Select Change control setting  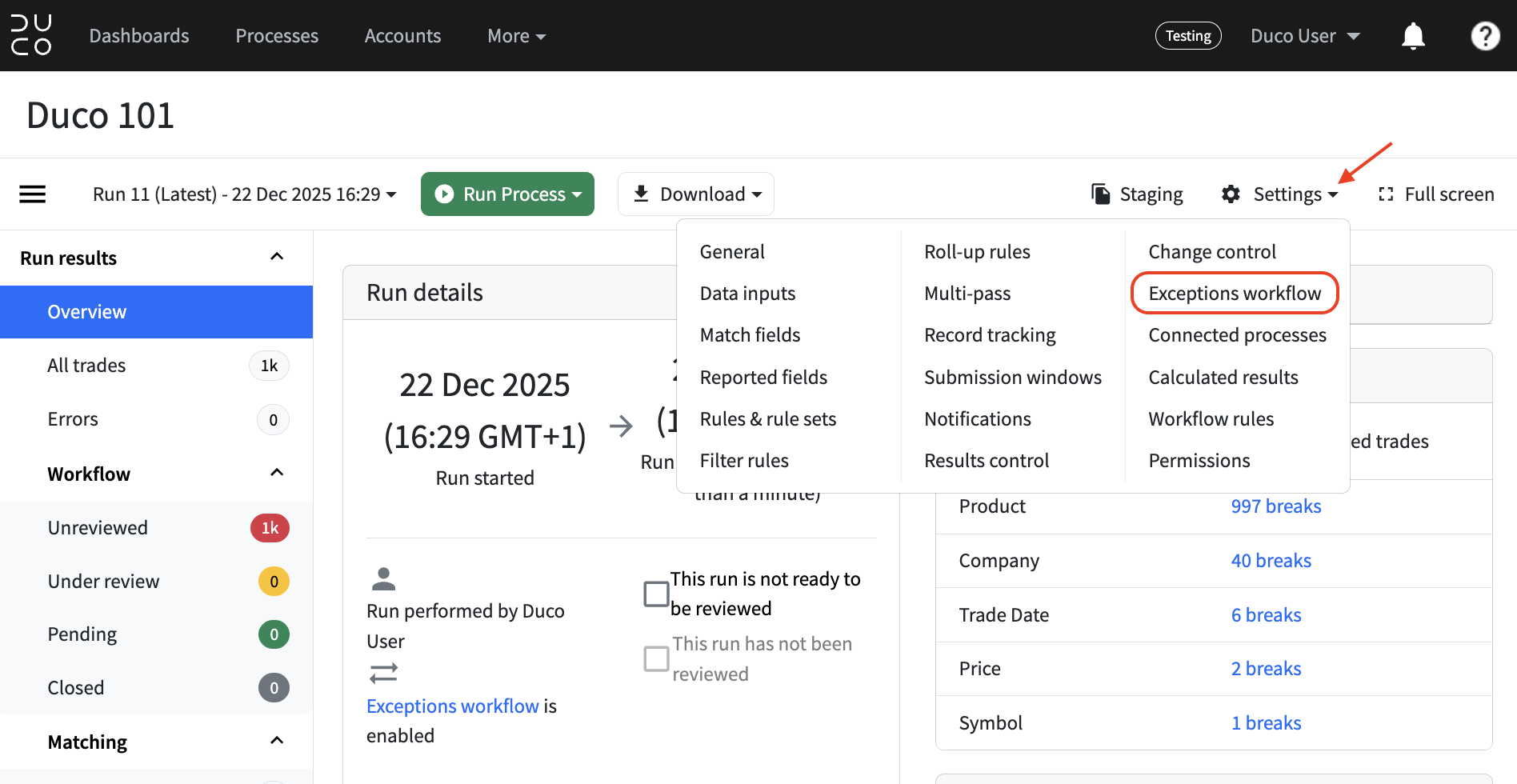coord(1212,252)
